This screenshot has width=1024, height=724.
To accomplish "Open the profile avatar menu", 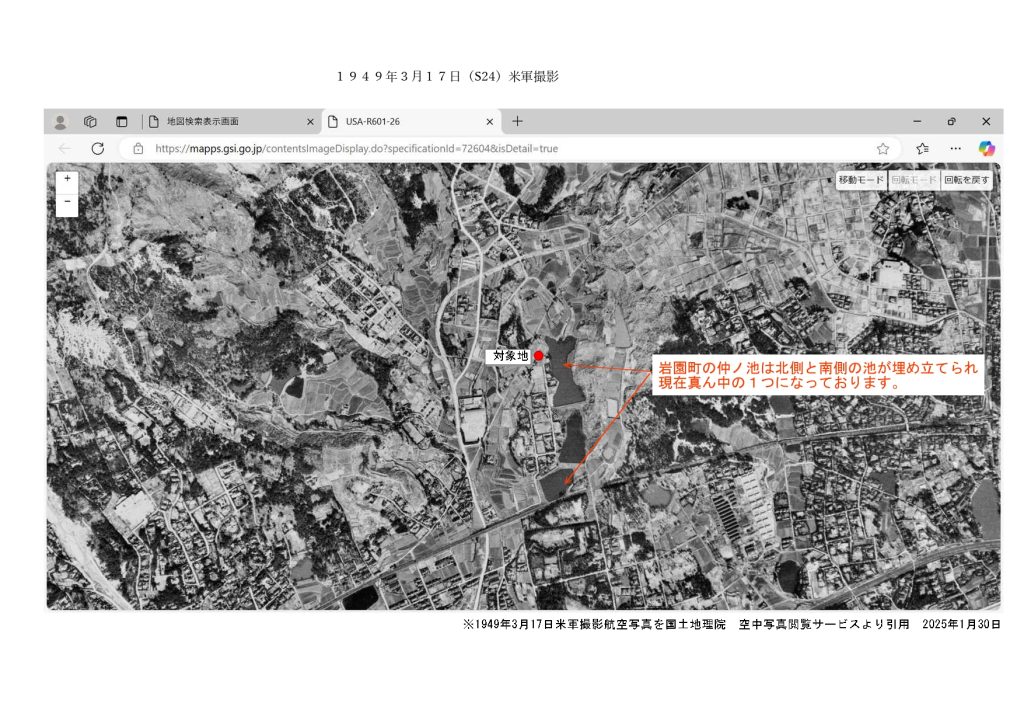I will click(62, 120).
